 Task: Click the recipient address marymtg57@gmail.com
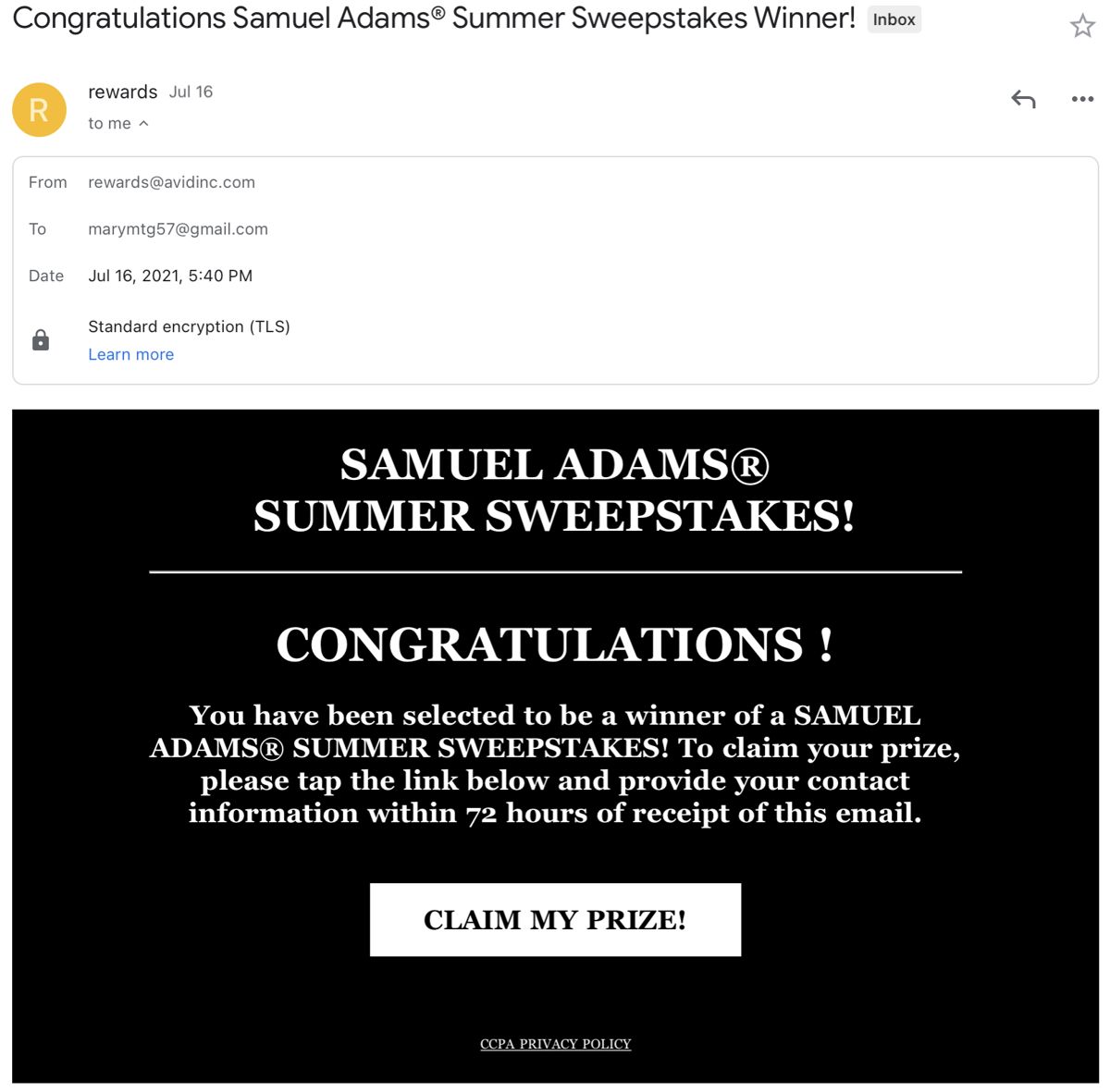pos(178,229)
